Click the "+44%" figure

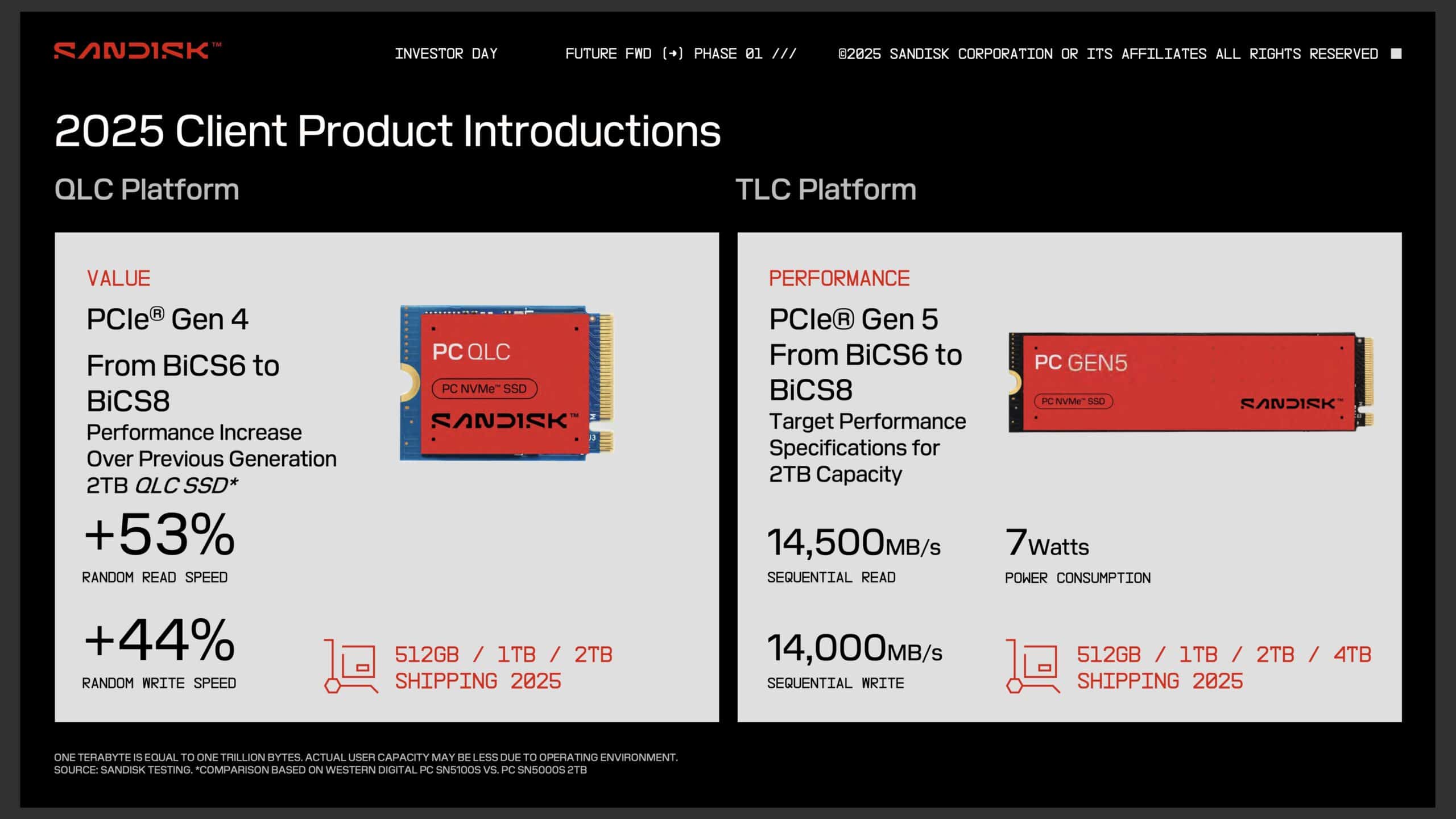(x=159, y=640)
